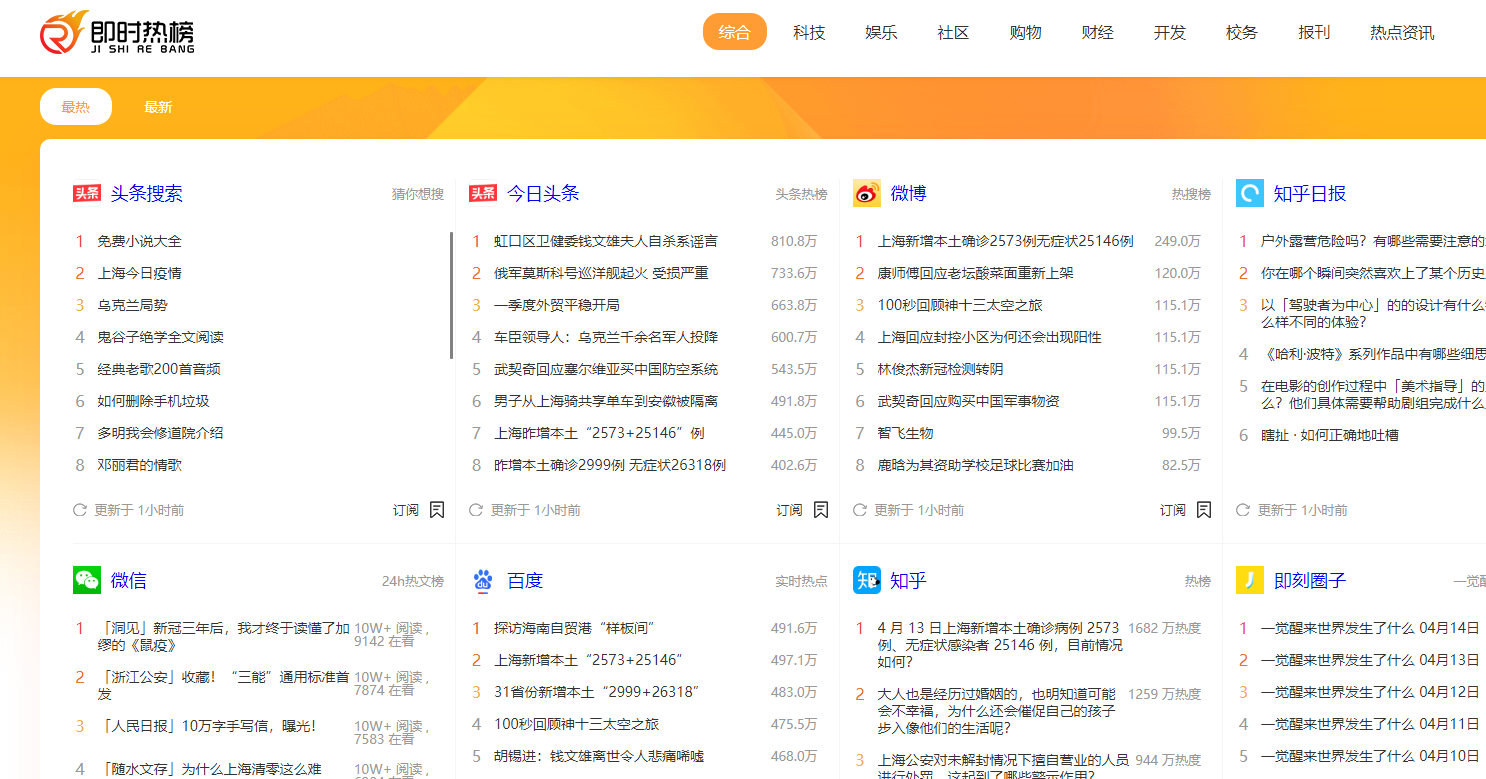Viewport: 1486px width, 779px height.
Task: Open the 财经 category tab
Action: click(1097, 32)
